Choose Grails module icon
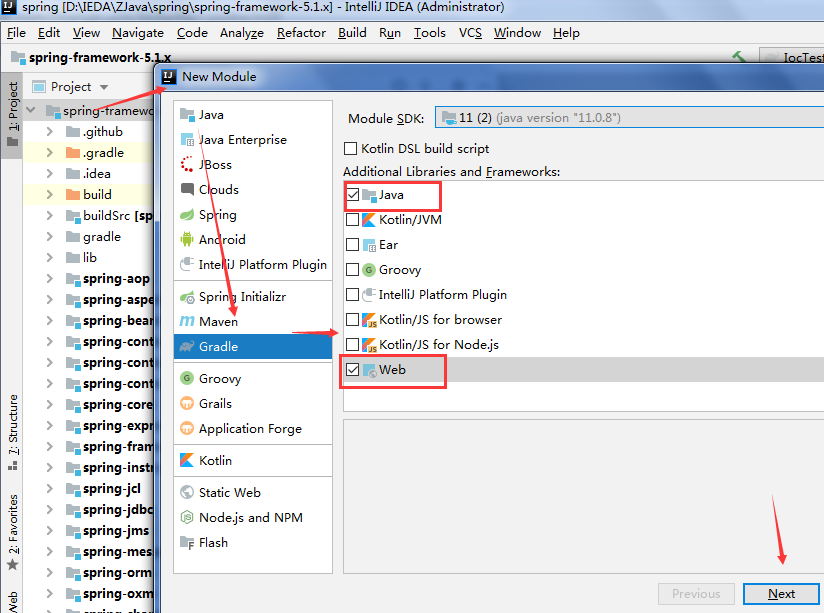The height and width of the screenshot is (613, 824). coord(187,404)
